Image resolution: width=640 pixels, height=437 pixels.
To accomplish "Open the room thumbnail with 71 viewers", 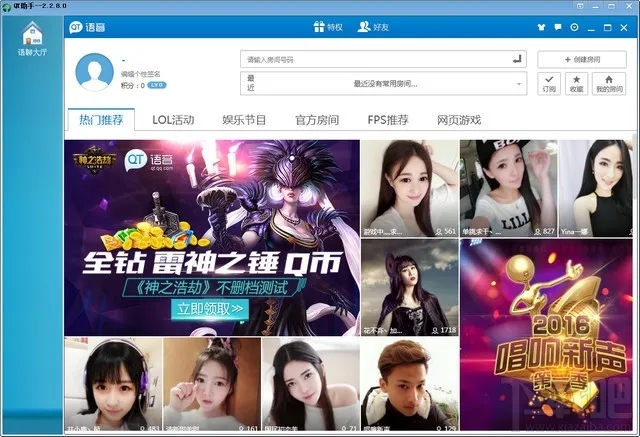I will tap(311, 384).
